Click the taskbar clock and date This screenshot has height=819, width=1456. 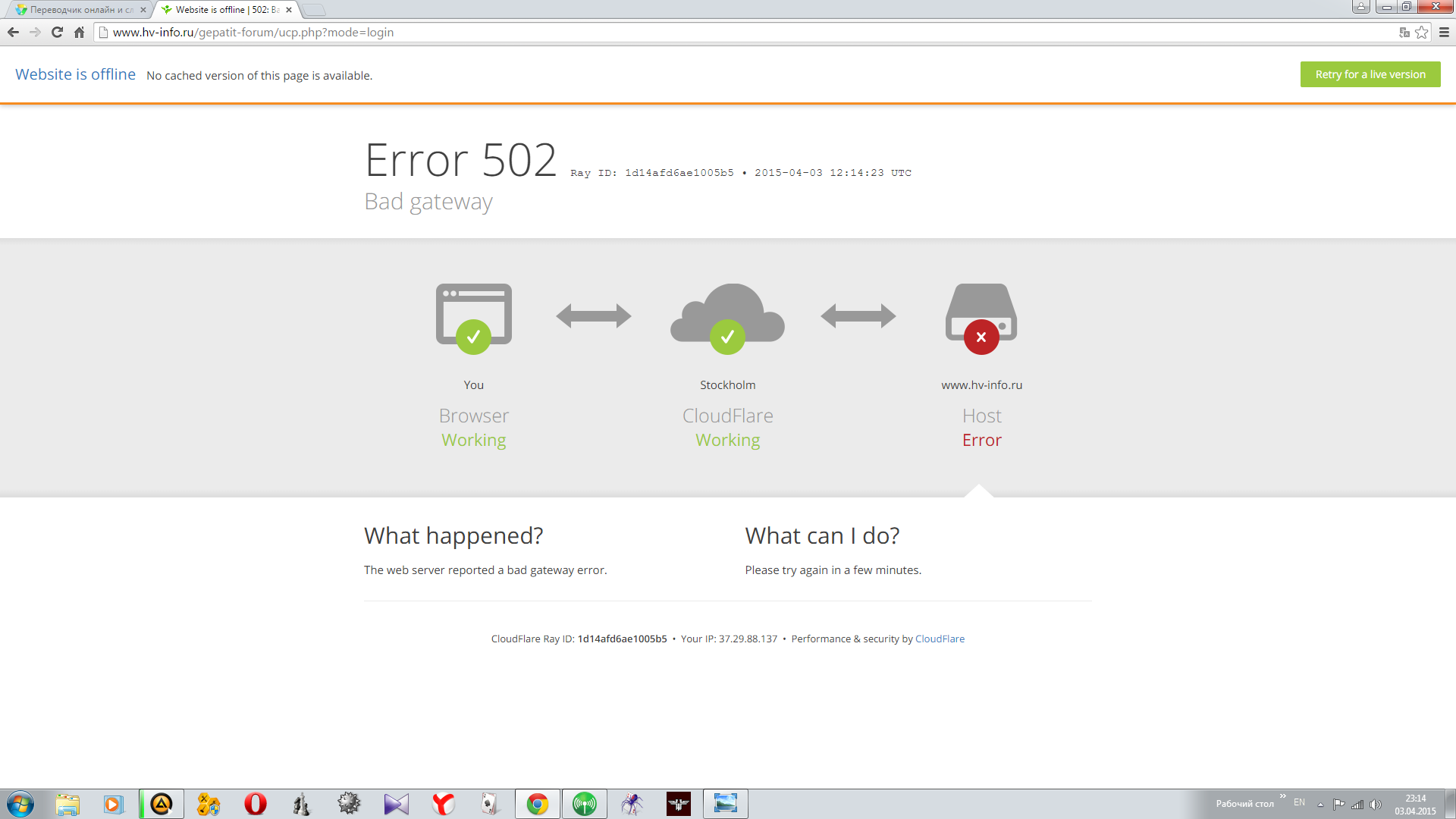tap(1415, 805)
